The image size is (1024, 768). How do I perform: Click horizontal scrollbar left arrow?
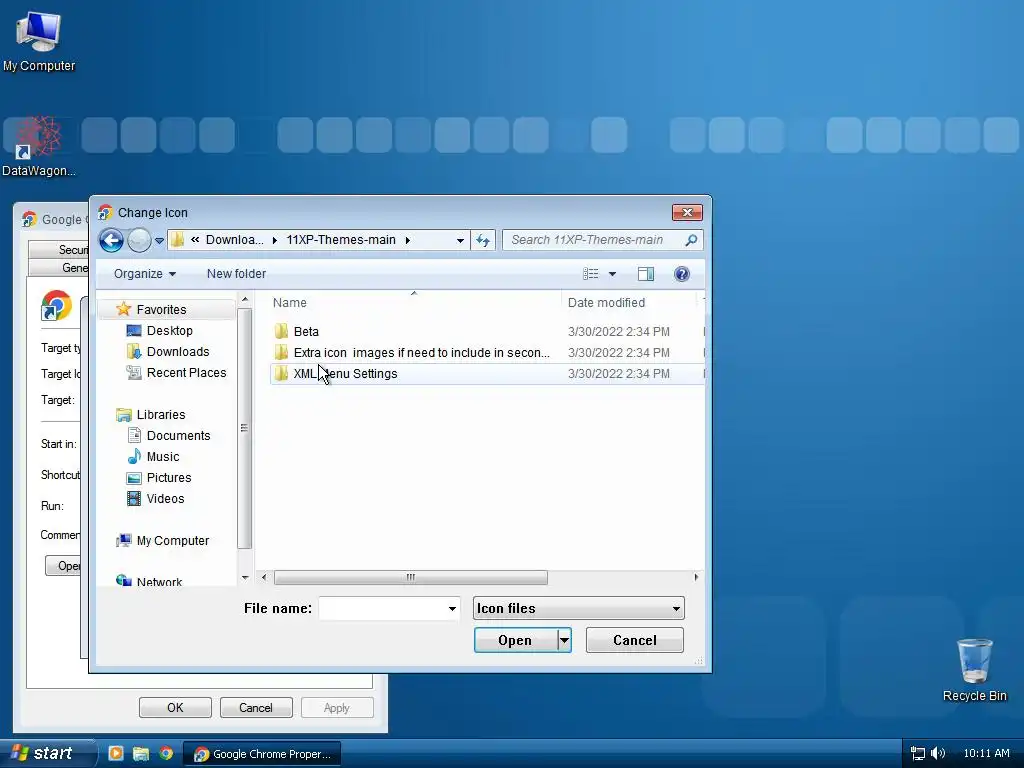coord(264,577)
